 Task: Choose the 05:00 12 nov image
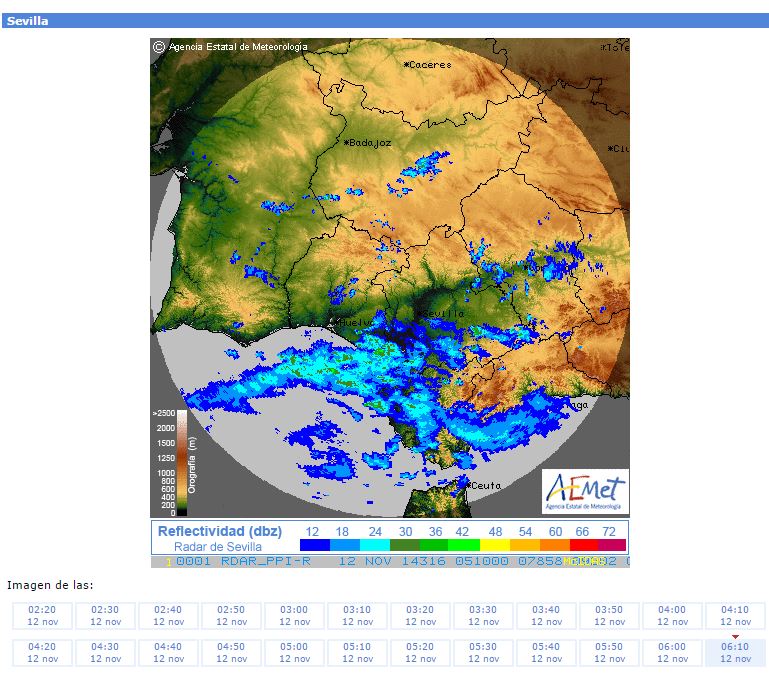coord(294,652)
